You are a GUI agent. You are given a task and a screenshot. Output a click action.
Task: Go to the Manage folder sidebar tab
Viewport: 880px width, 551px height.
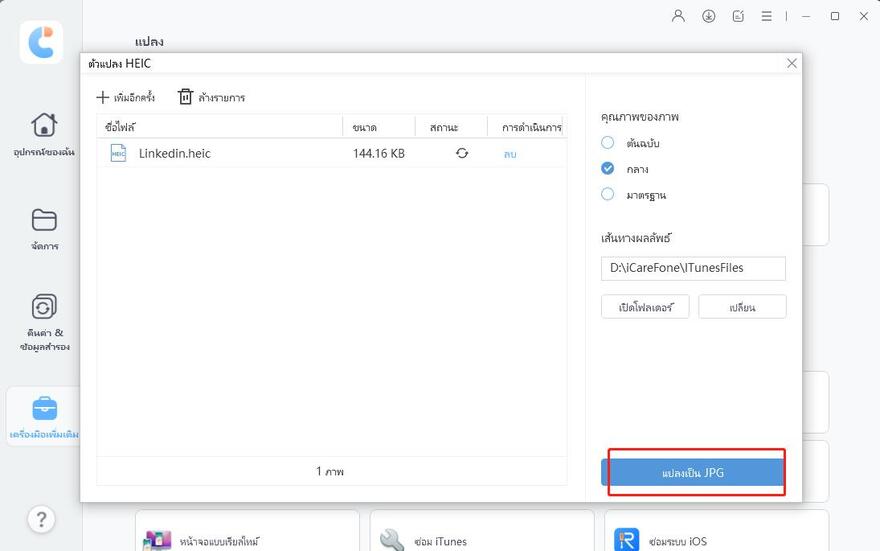pos(44,229)
